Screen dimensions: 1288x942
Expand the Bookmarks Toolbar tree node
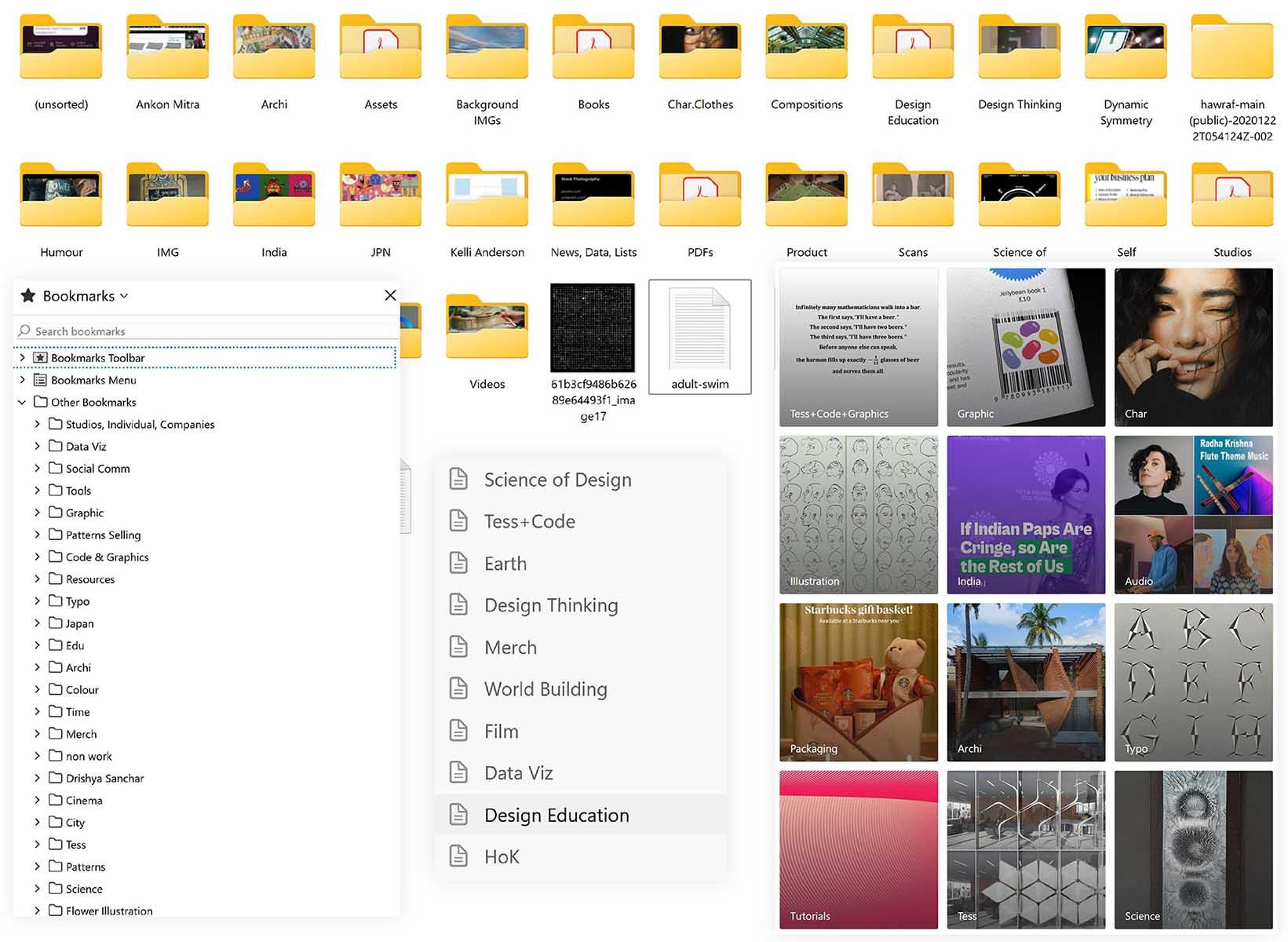click(x=22, y=358)
